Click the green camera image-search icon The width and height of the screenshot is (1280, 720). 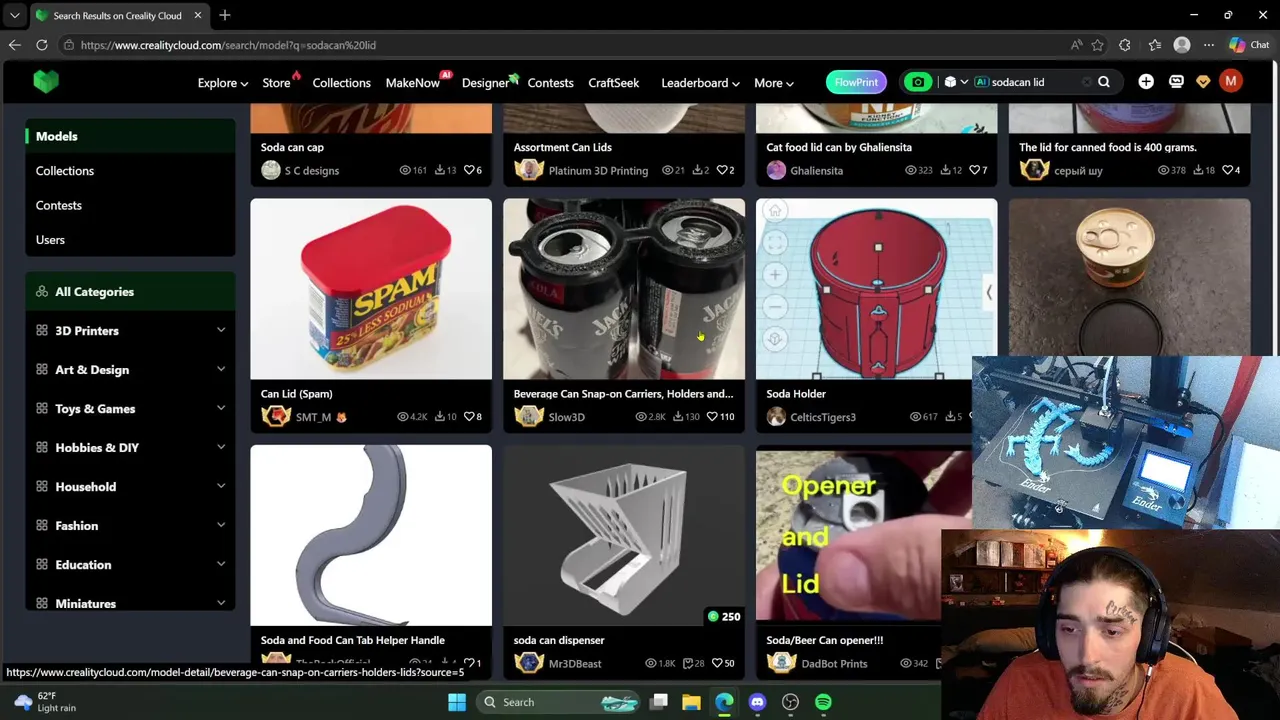(x=918, y=82)
